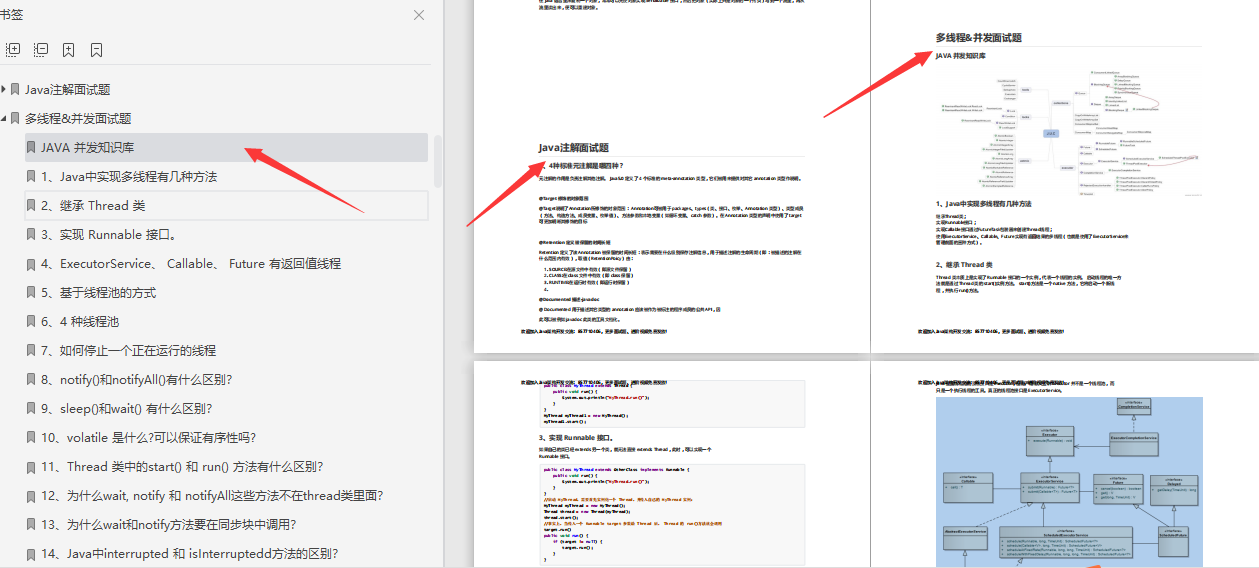Screen dimensions: 1259x568
Task: Click the delete bookmark icon in bookmark toolbar
Action: 96,49
